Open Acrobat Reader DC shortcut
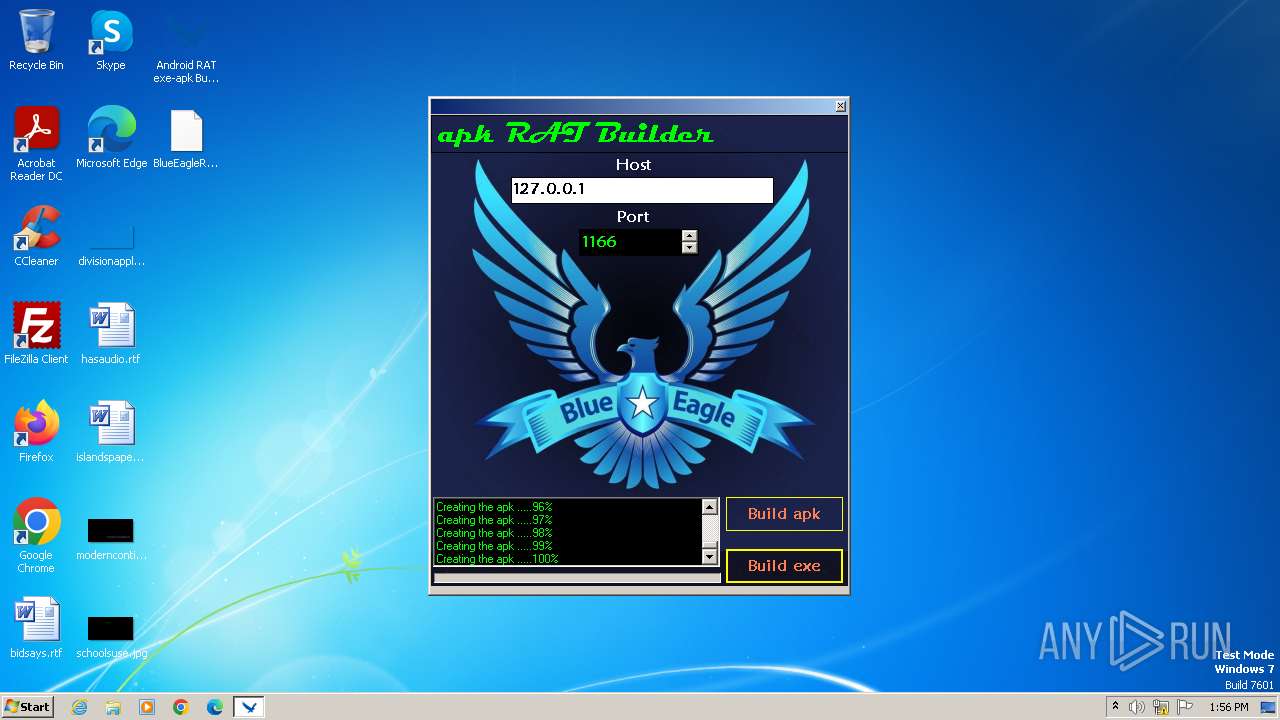1280x720 pixels. pyautogui.click(x=36, y=144)
